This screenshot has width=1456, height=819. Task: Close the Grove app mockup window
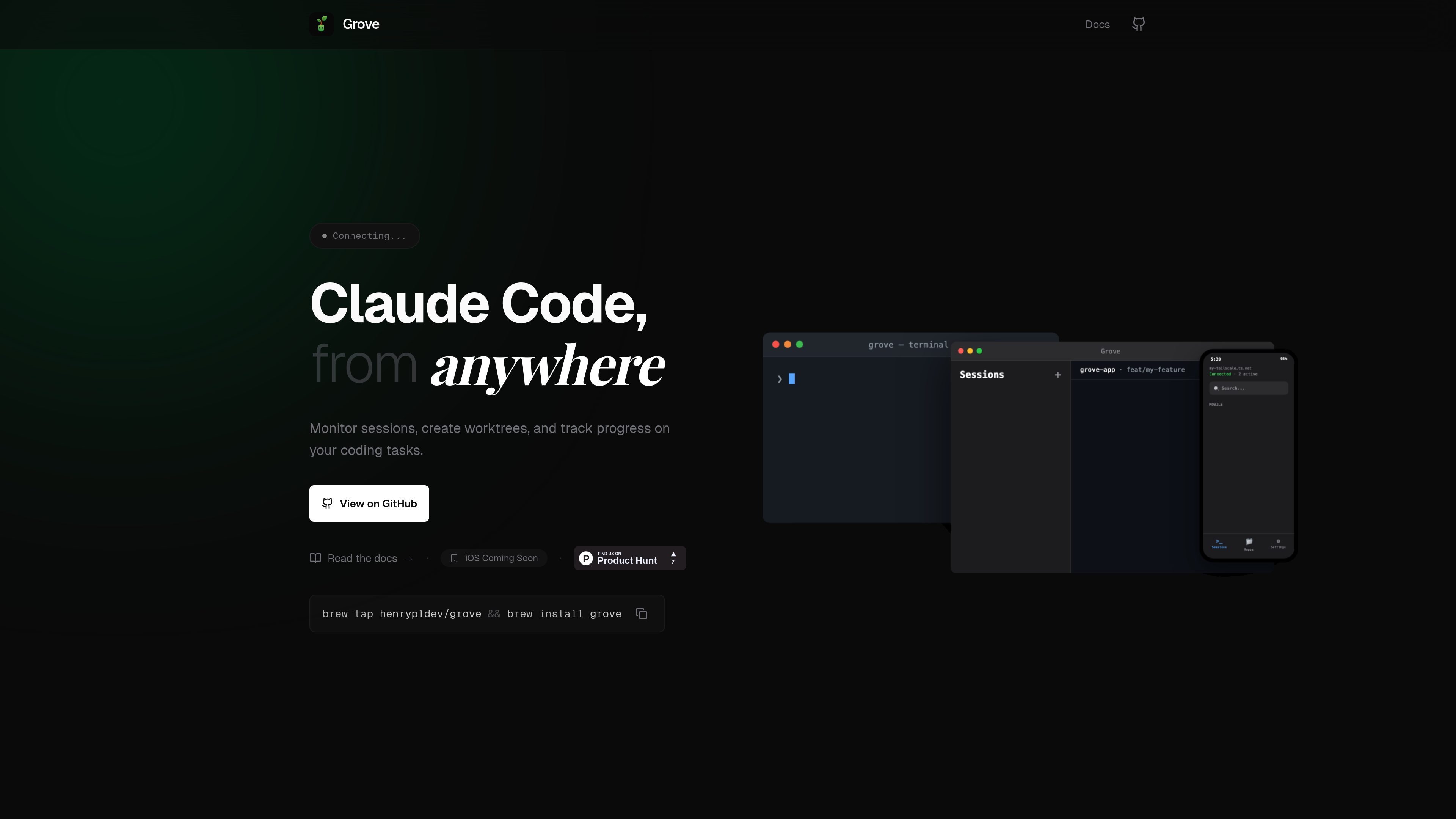[960, 351]
